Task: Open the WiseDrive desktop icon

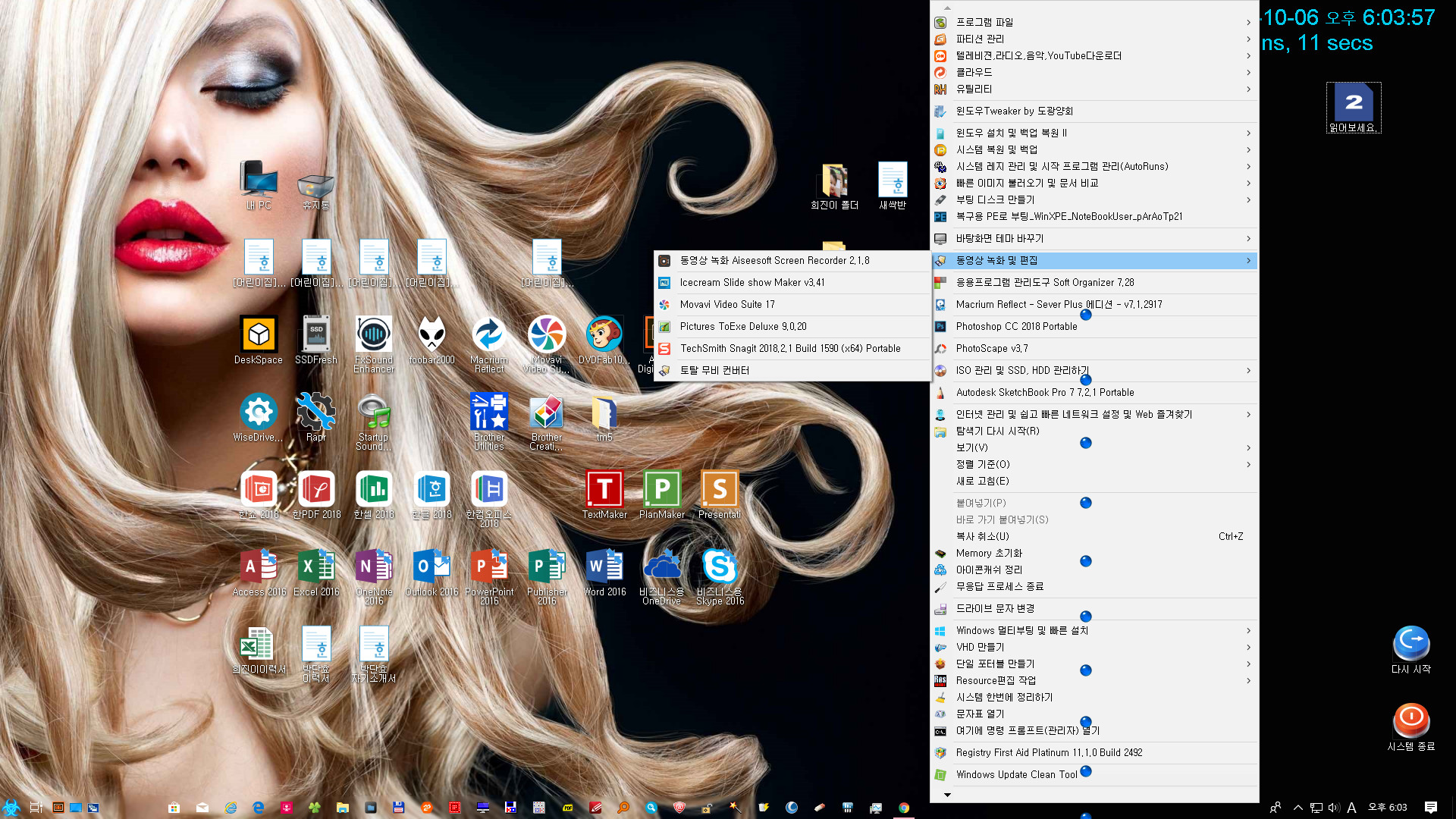Action: tap(259, 417)
